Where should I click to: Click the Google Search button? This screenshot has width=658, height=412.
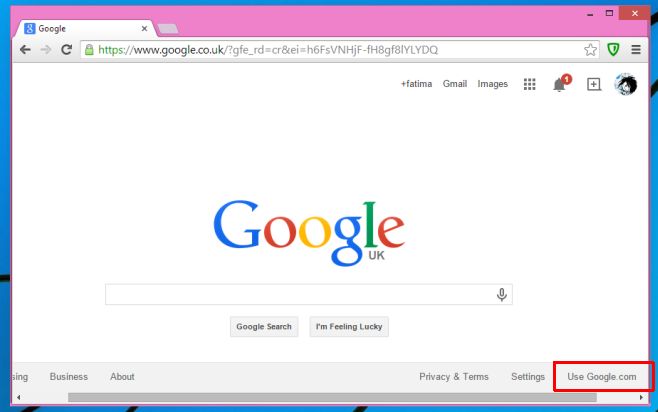pos(264,326)
